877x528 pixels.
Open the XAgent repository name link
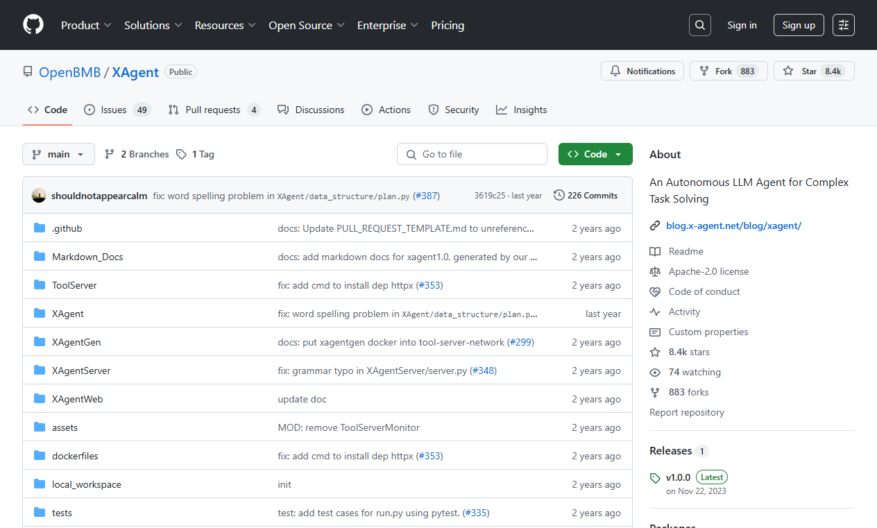[x=135, y=72]
